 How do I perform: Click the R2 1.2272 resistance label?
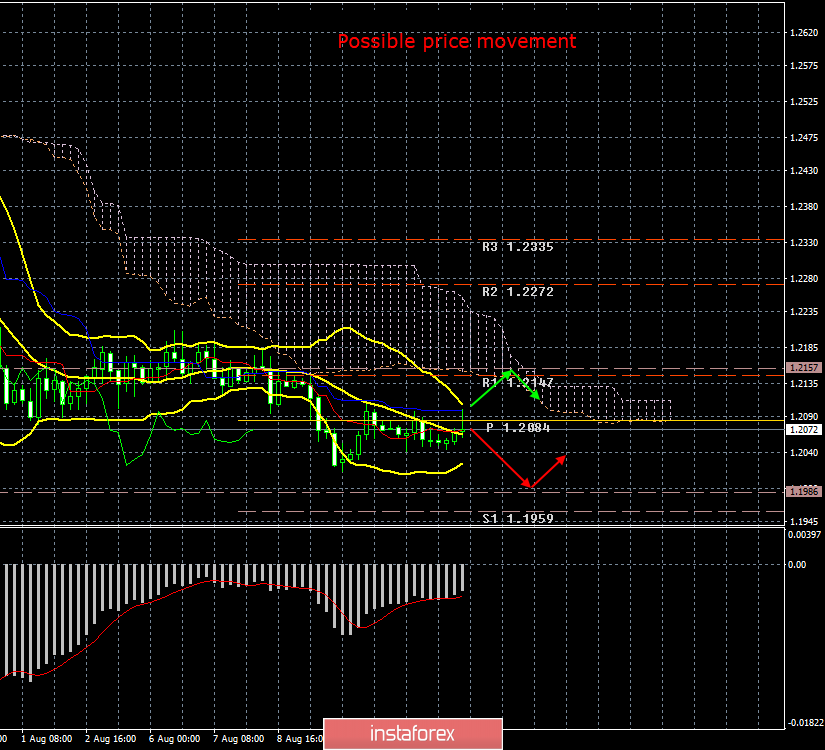(518, 292)
